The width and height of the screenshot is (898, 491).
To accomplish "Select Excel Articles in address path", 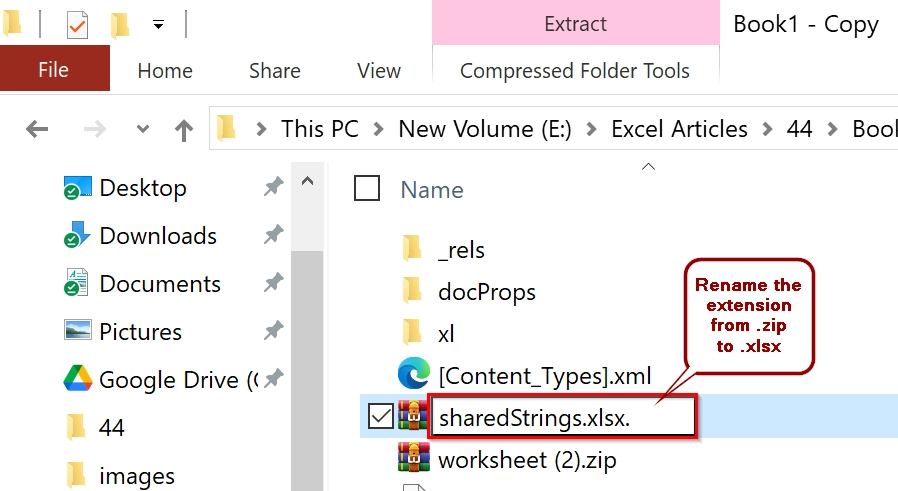I will click(679, 129).
